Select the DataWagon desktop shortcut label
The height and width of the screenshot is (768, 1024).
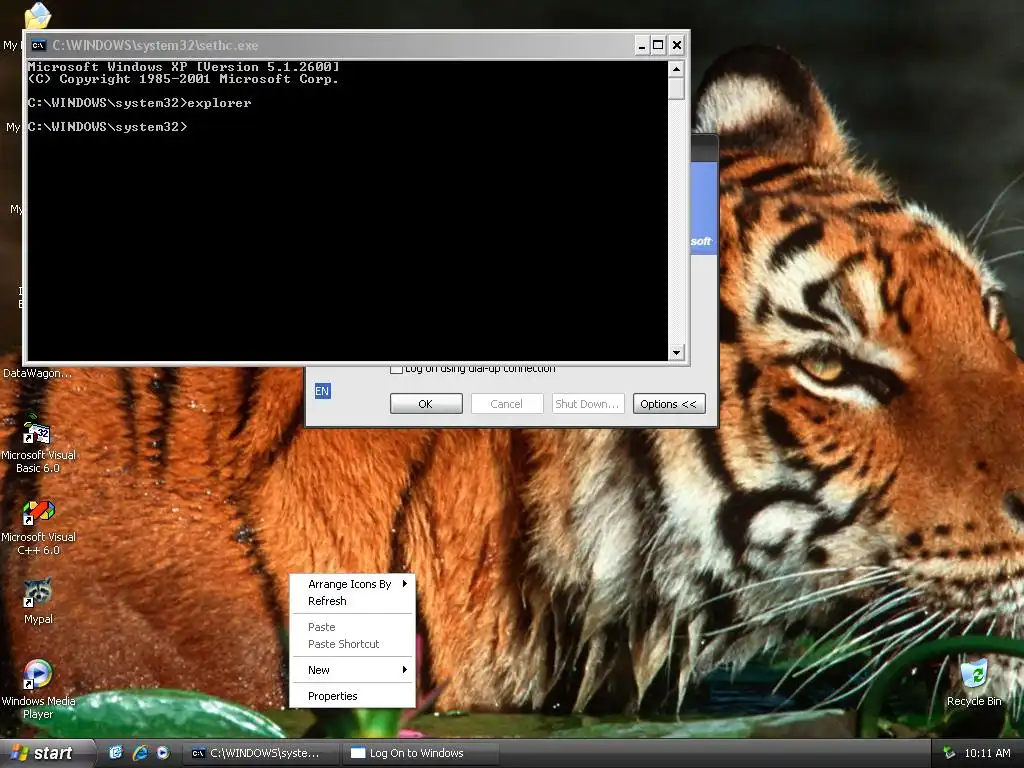pyautogui.click(x=37, y=373)
